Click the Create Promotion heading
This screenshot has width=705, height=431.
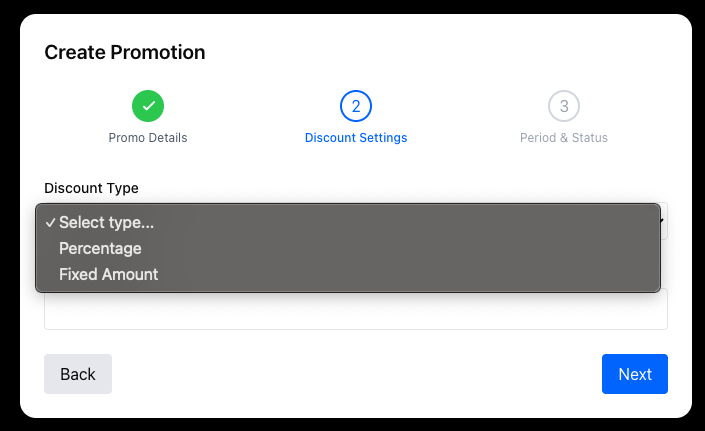[x=125, y=52]
